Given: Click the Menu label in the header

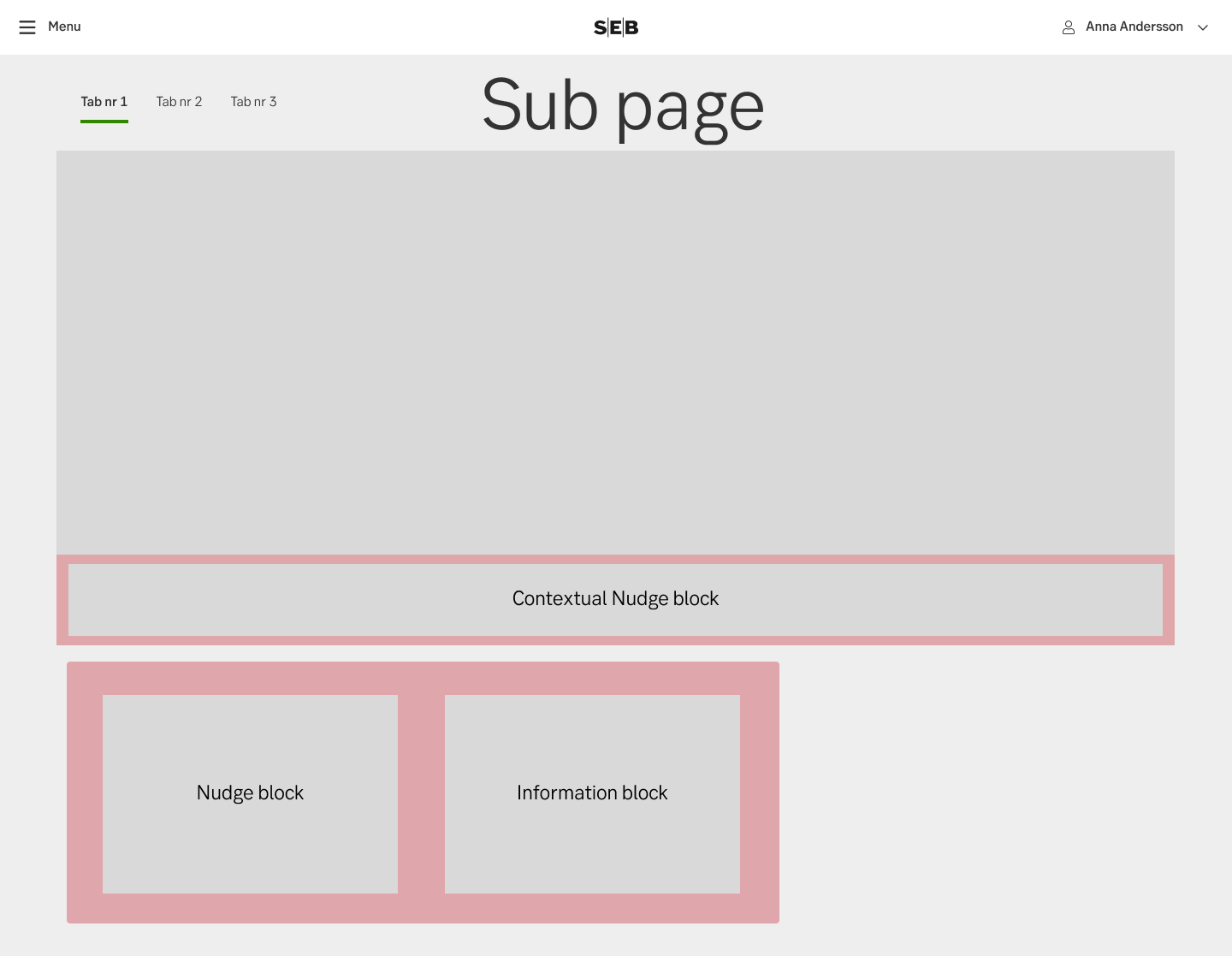Looking at the screenshot, I should click(64, 27).
